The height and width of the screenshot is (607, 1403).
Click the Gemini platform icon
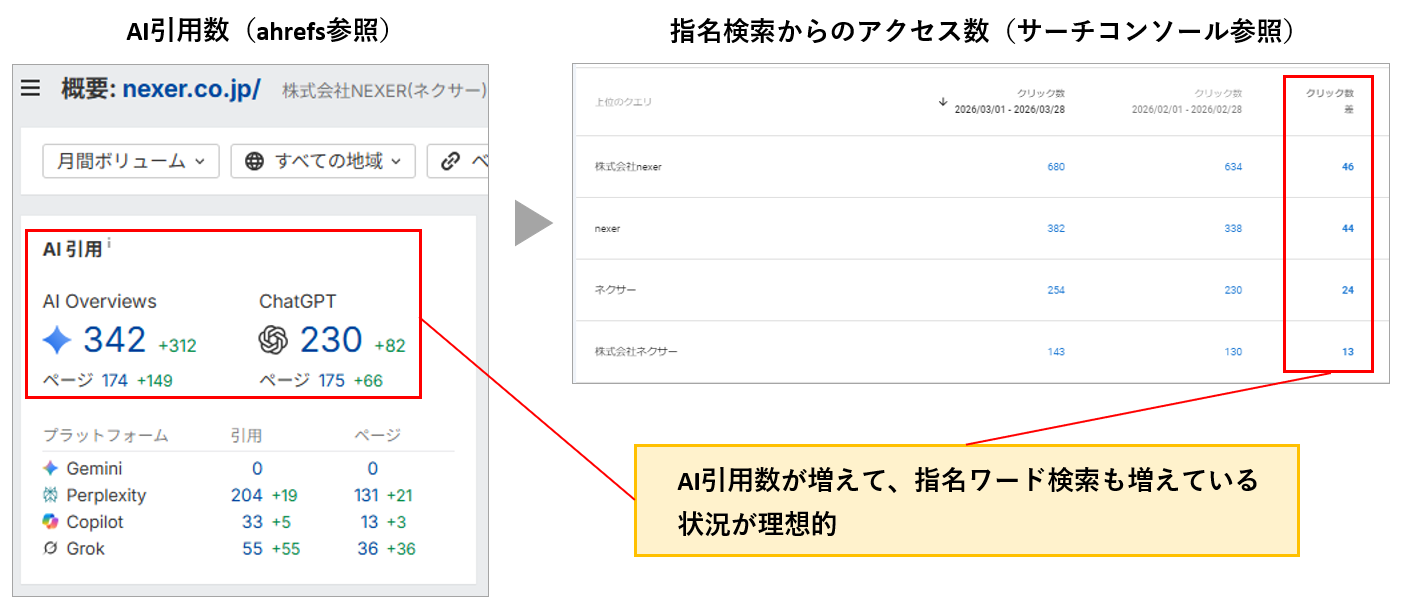pos(51,468)
